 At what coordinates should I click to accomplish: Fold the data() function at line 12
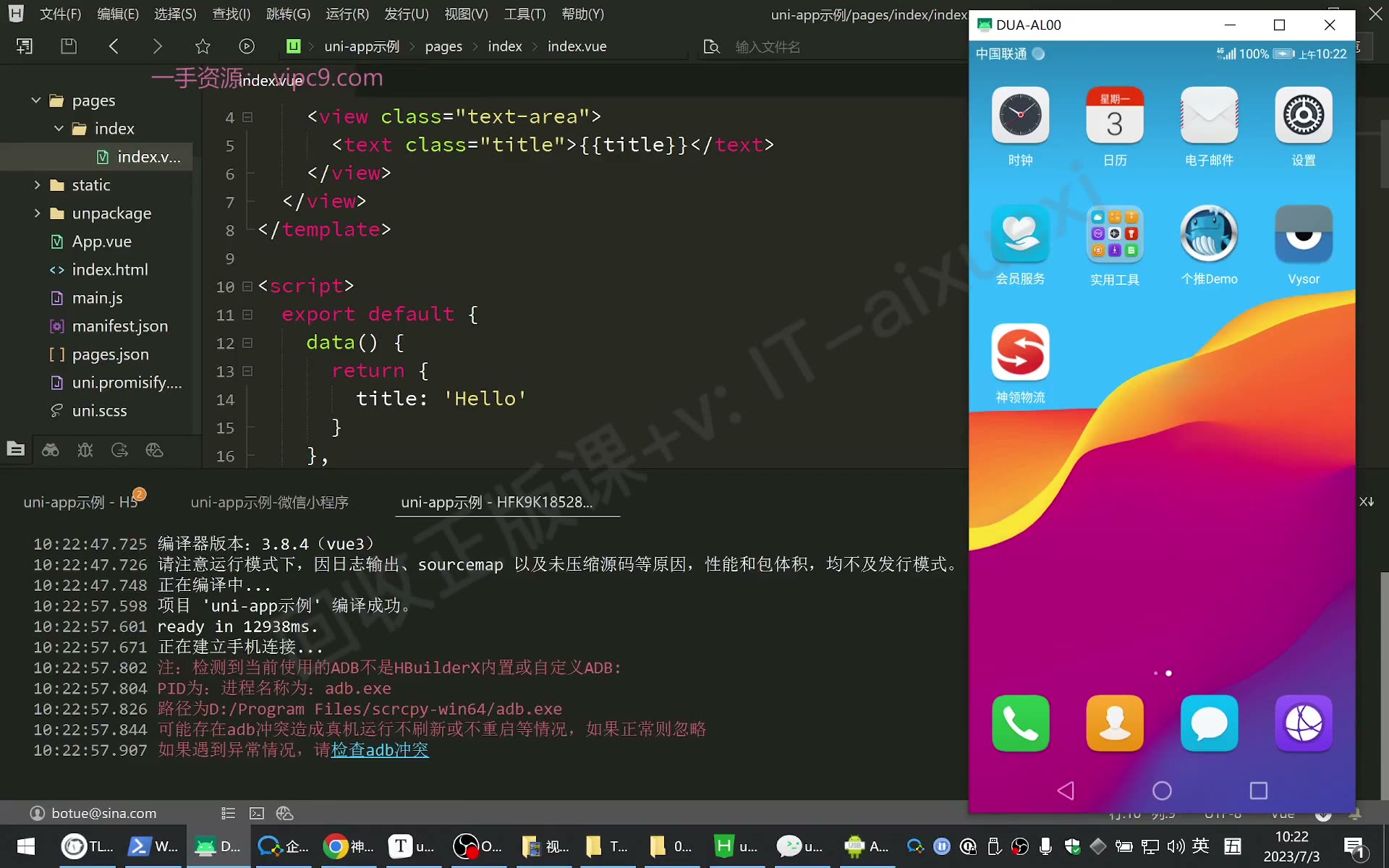pos(247,343)
